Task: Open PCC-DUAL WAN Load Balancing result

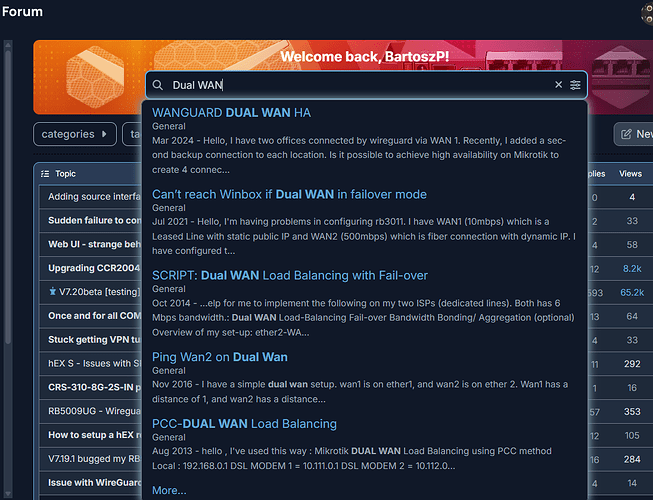Action: pos(244,424)
